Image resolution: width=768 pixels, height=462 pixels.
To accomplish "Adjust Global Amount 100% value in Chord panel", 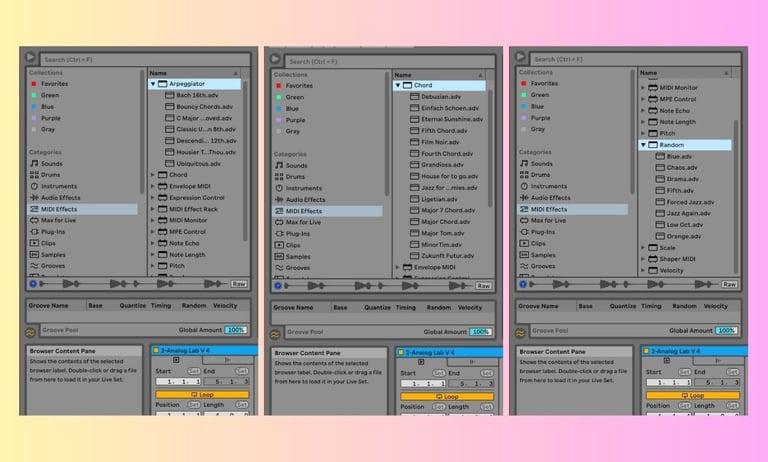I will point(480,332).
